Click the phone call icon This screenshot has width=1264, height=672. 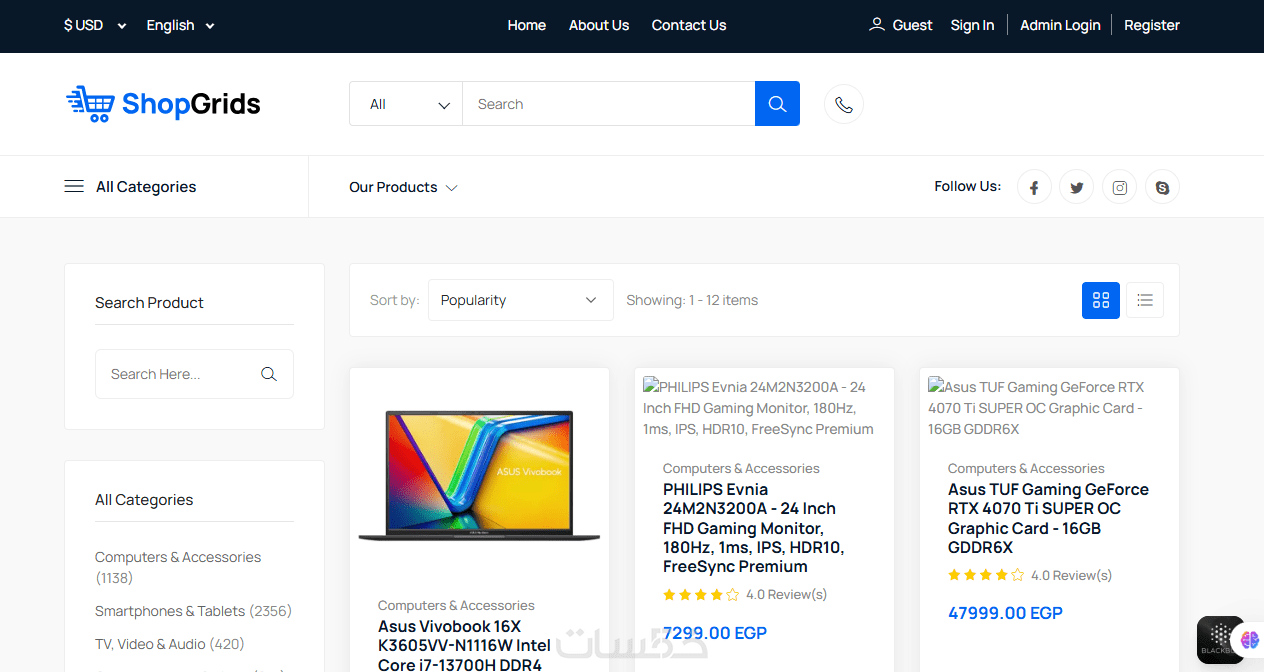pos(844,104)
